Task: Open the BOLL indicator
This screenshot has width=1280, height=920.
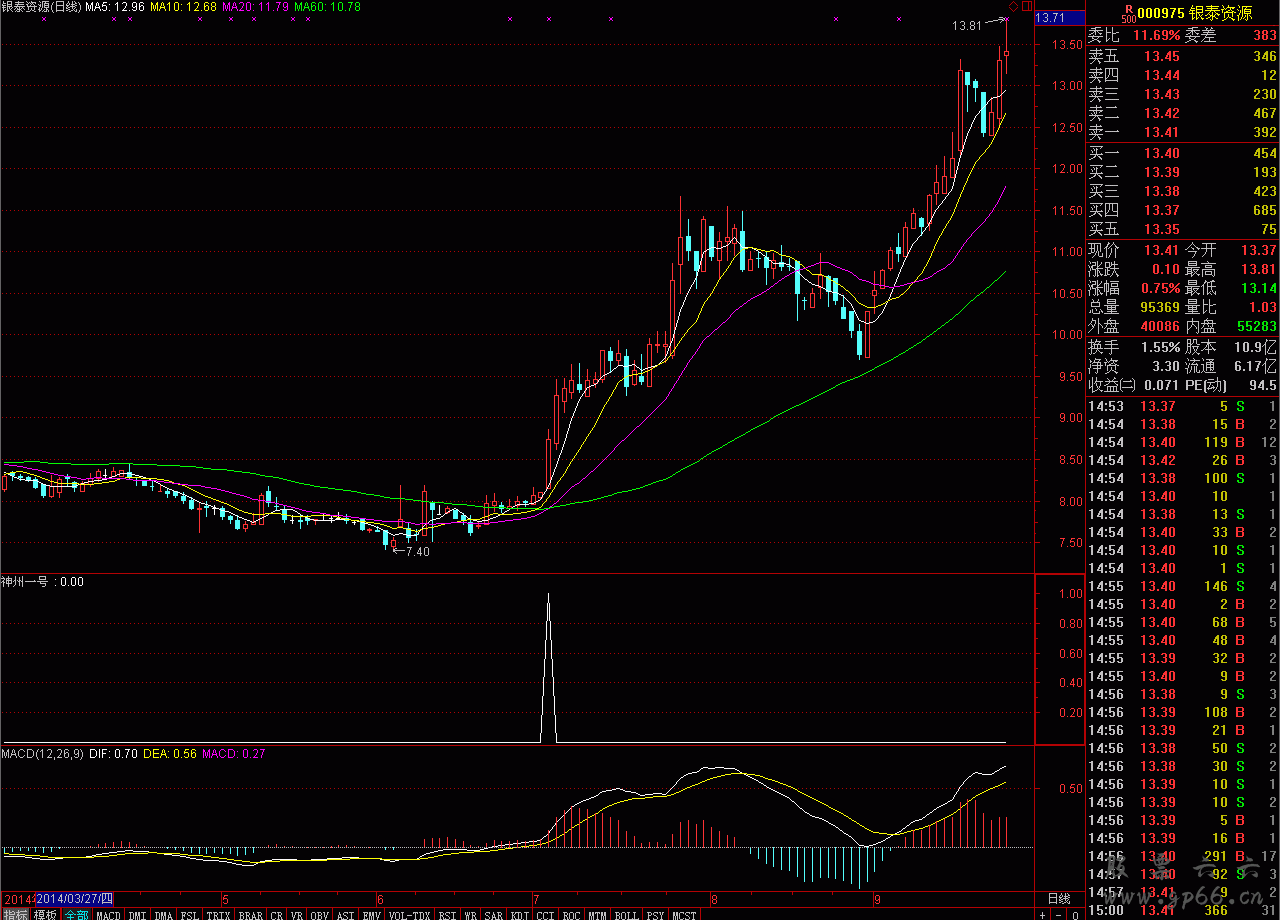Action: pos(626,914)
